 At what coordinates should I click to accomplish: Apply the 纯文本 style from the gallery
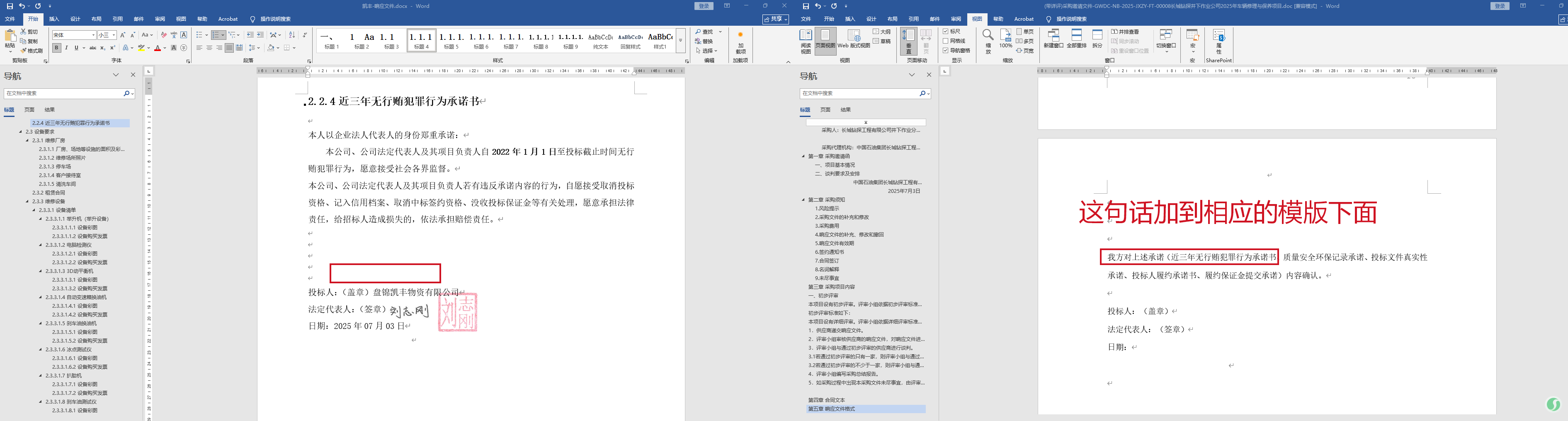pos(600,41)
